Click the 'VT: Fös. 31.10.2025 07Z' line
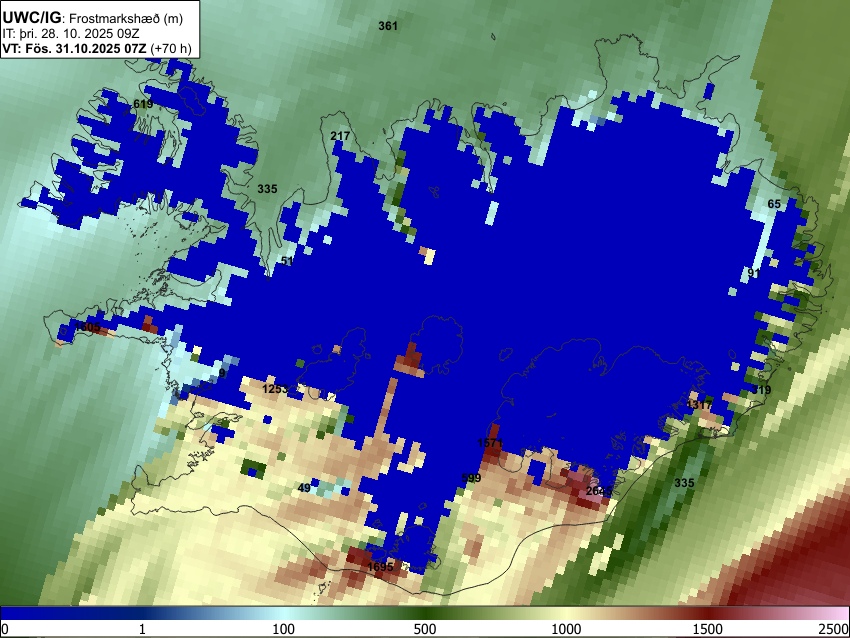Viewport: 850px width, 638px height. [x=97, y=48]
